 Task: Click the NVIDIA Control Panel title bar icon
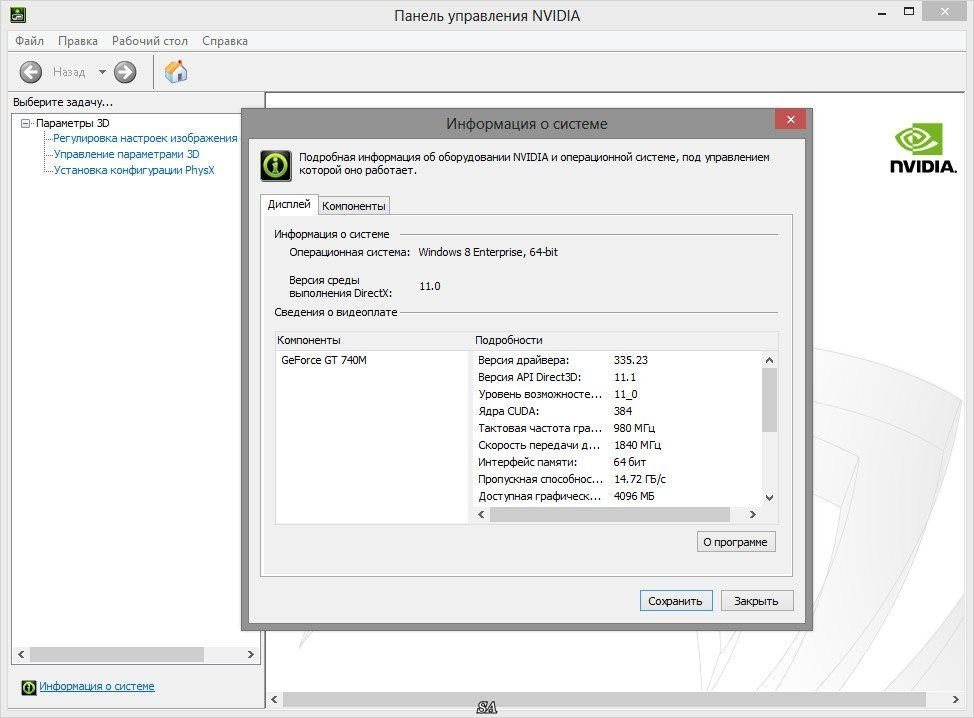18,14
